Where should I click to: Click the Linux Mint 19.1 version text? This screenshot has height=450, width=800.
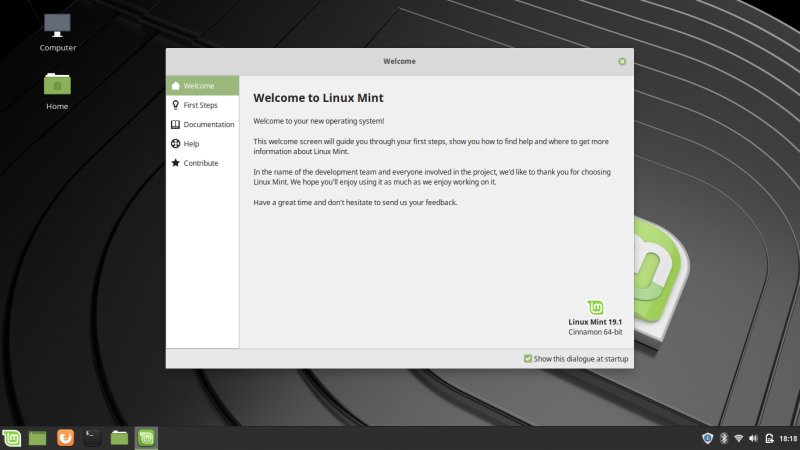tap(595, 322)
